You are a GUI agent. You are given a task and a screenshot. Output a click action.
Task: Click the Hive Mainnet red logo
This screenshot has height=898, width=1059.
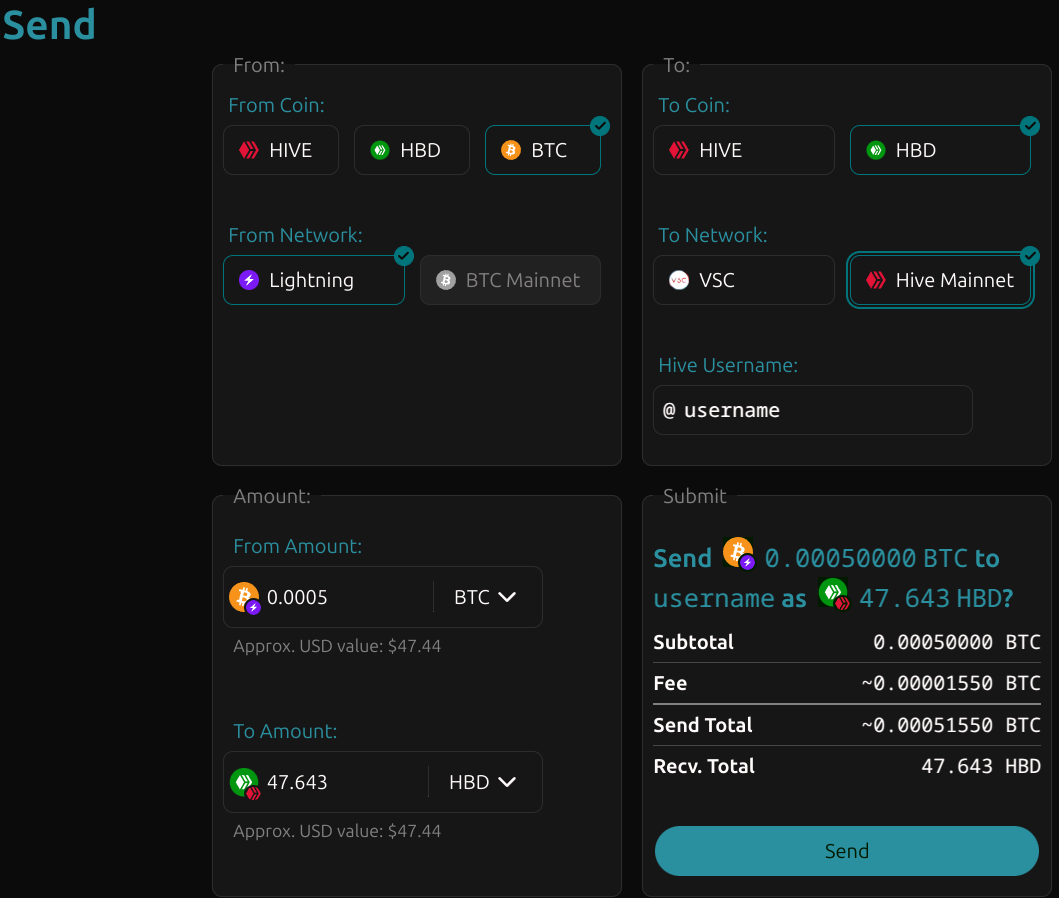pyautogui.click(x=876, y=280)
